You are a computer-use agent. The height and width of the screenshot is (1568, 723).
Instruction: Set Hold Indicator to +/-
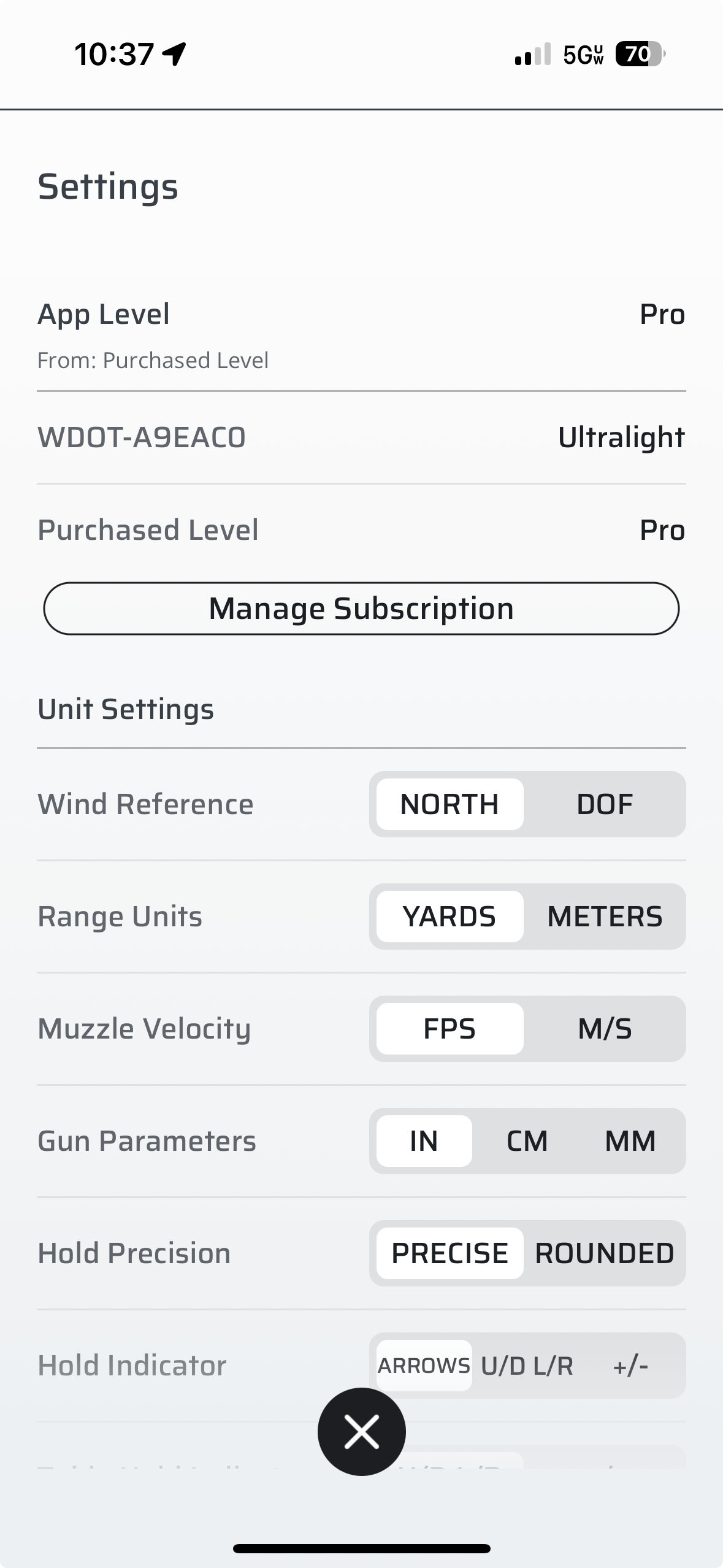click(x=630, y=1366)
